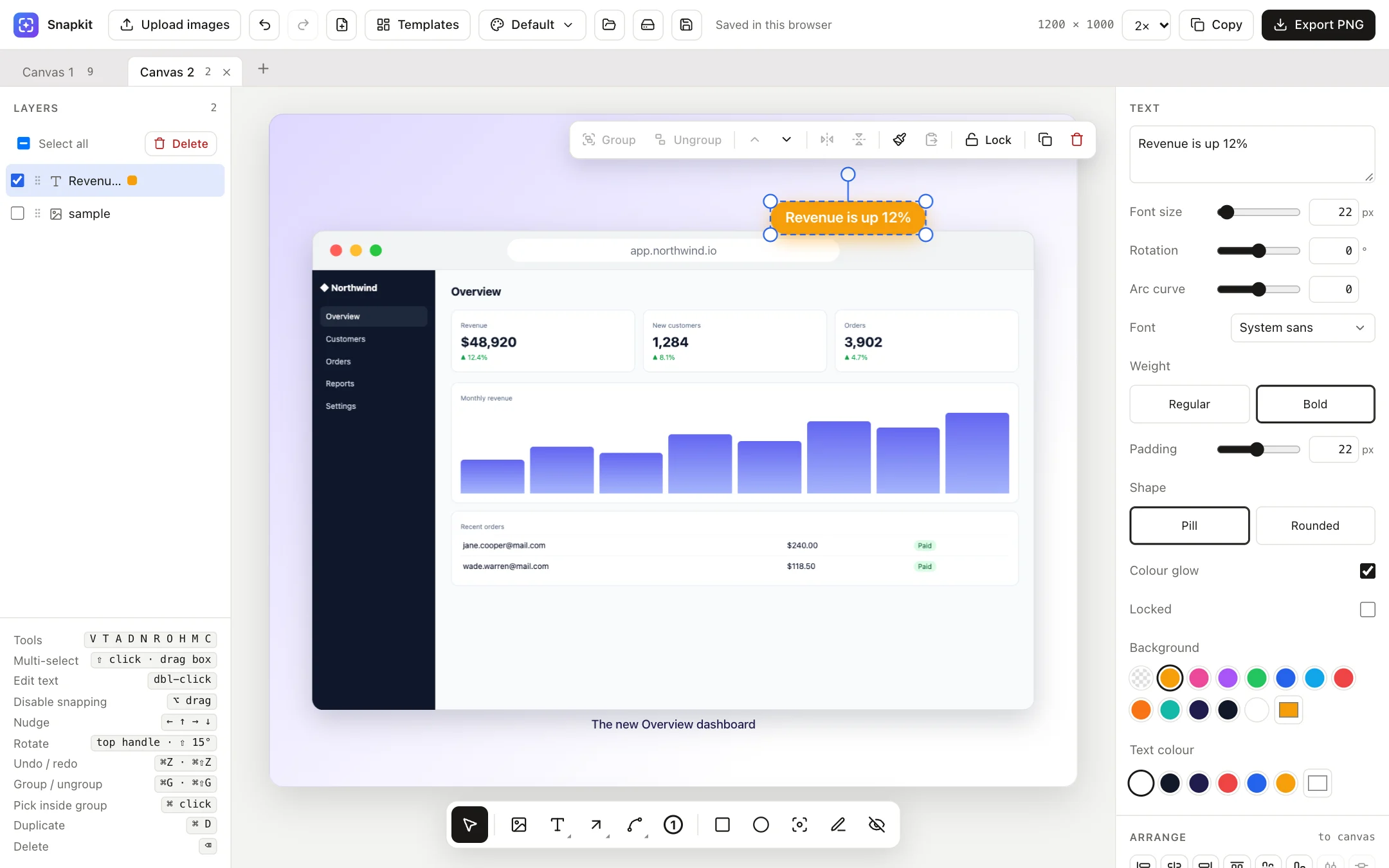This screenshot has width=1389, height=868.
Task: Close the Canvas 2 tab
Action: [x=226, y=72]
